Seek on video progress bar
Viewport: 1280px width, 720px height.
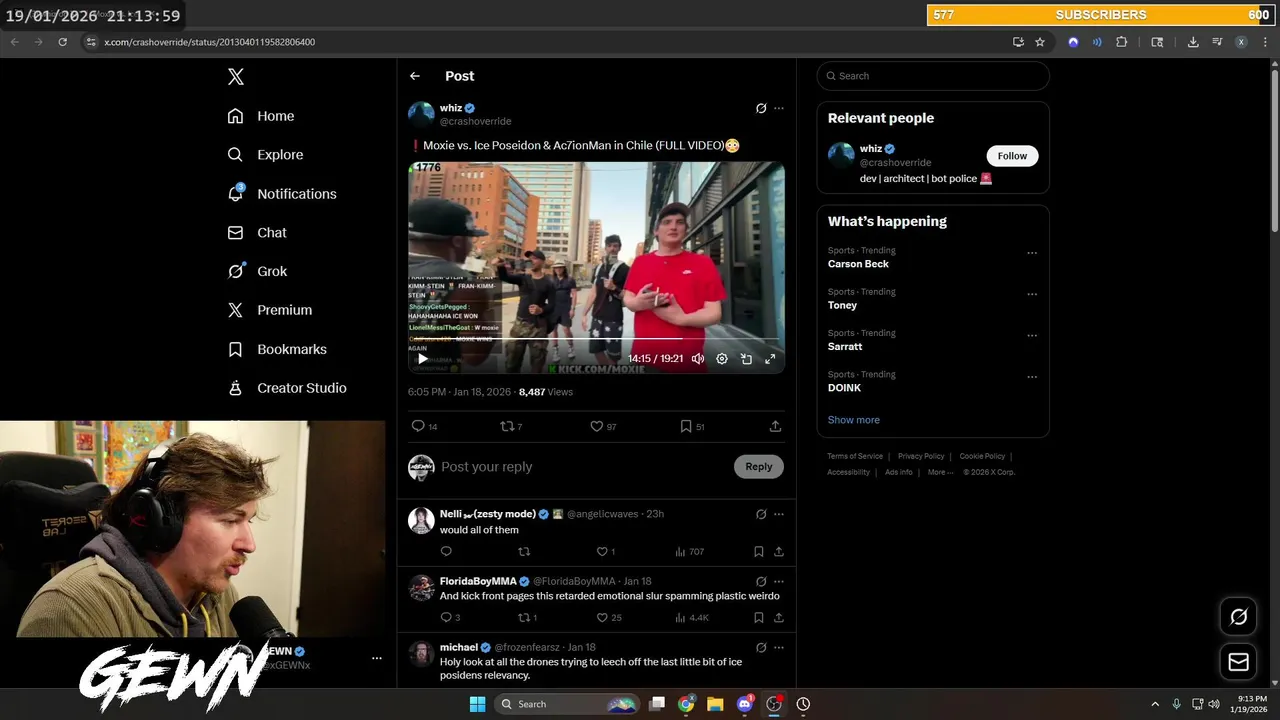point(596,339)
